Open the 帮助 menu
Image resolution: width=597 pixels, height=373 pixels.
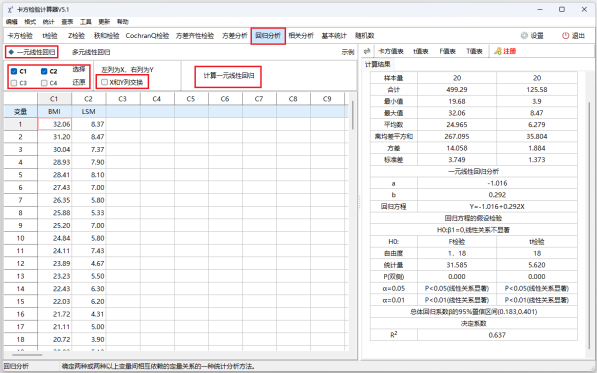coord(123,22)
